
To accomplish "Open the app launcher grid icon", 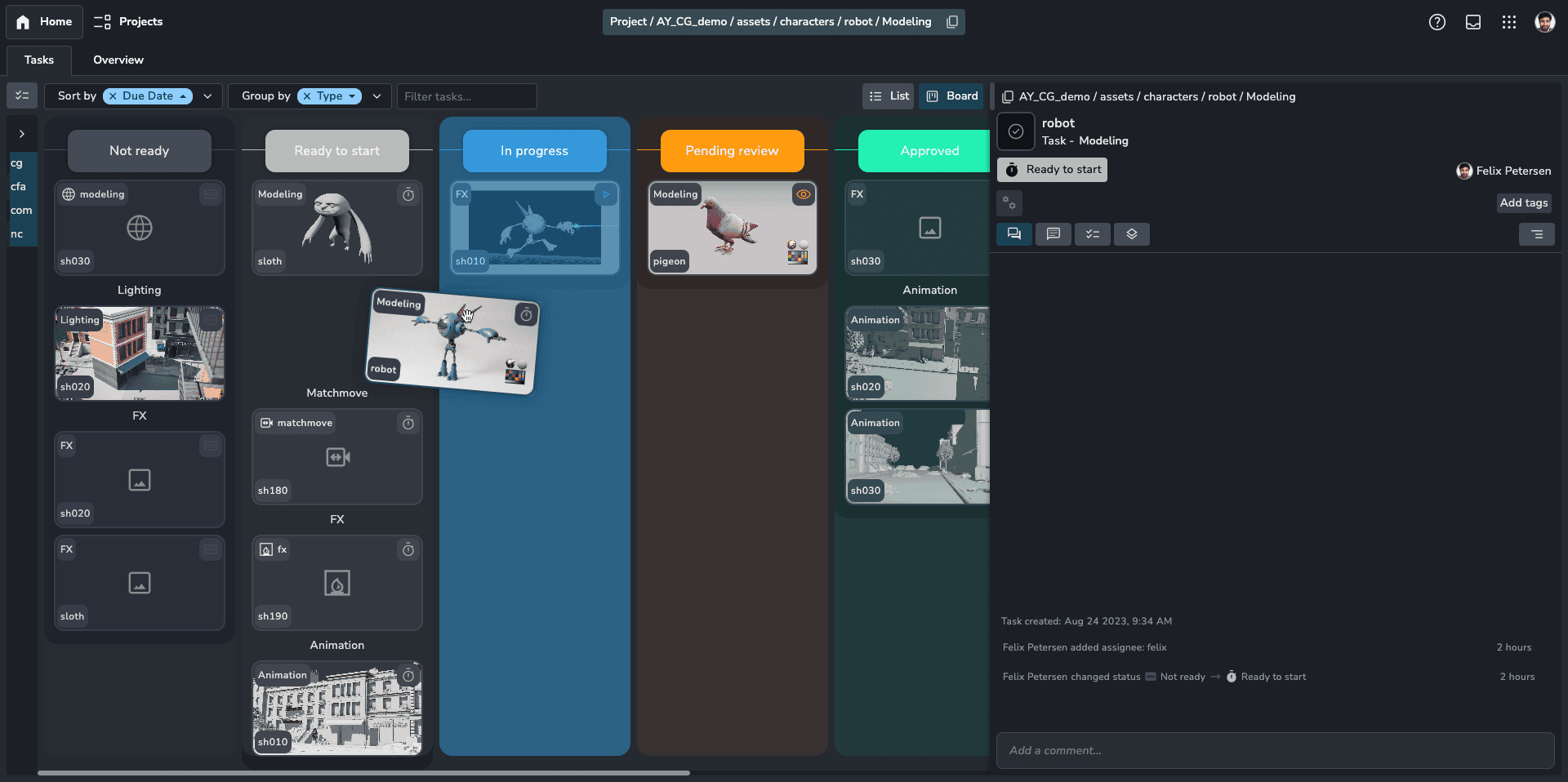I will pos(1508,22).
